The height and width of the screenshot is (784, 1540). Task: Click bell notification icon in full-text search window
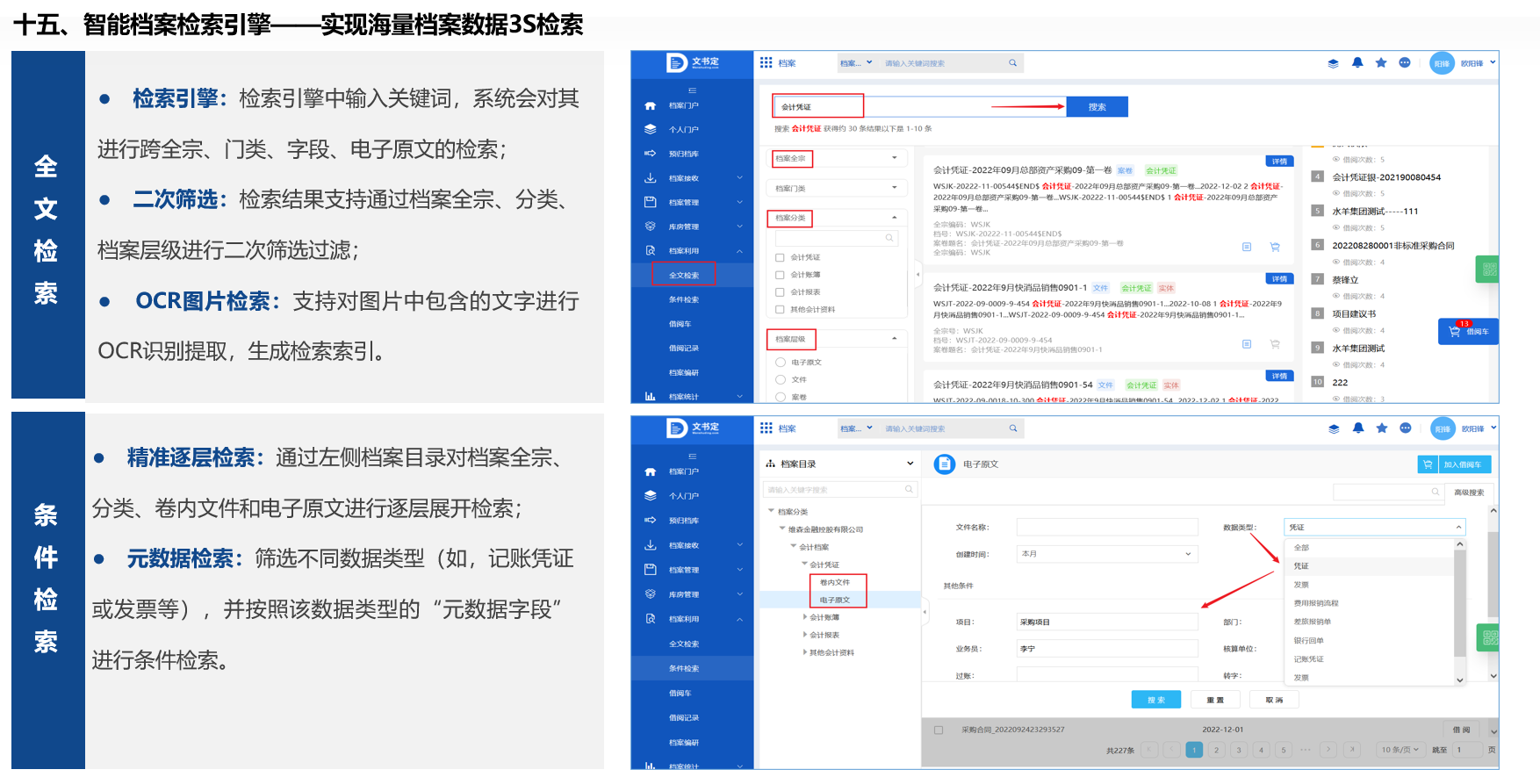(x=1357, y=63)
